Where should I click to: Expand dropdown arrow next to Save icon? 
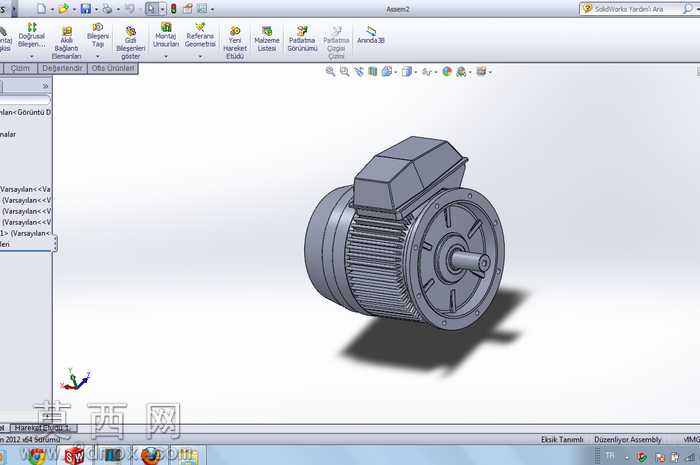click(96, 9)
